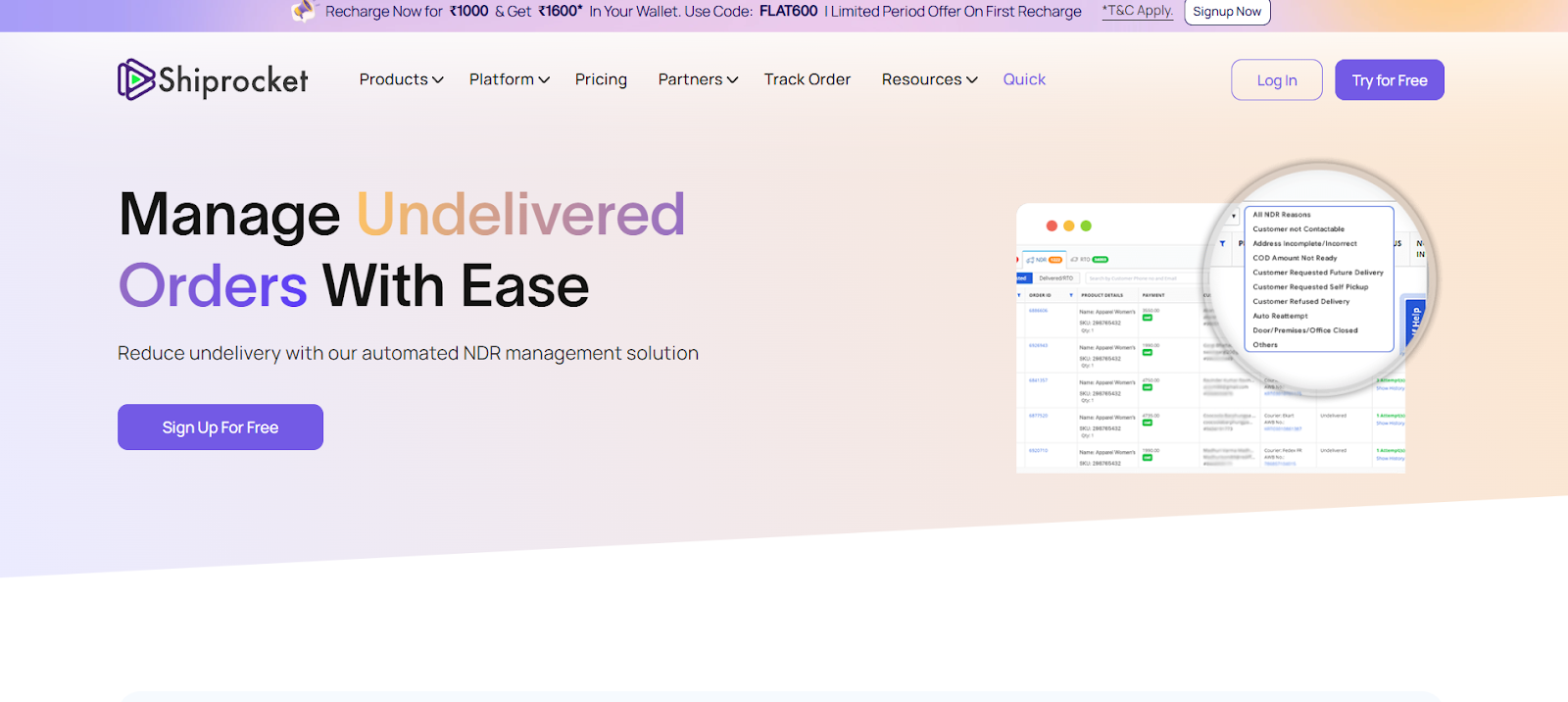
Task: Expand the Resources dropdown menu
Action: click(929, 79)
